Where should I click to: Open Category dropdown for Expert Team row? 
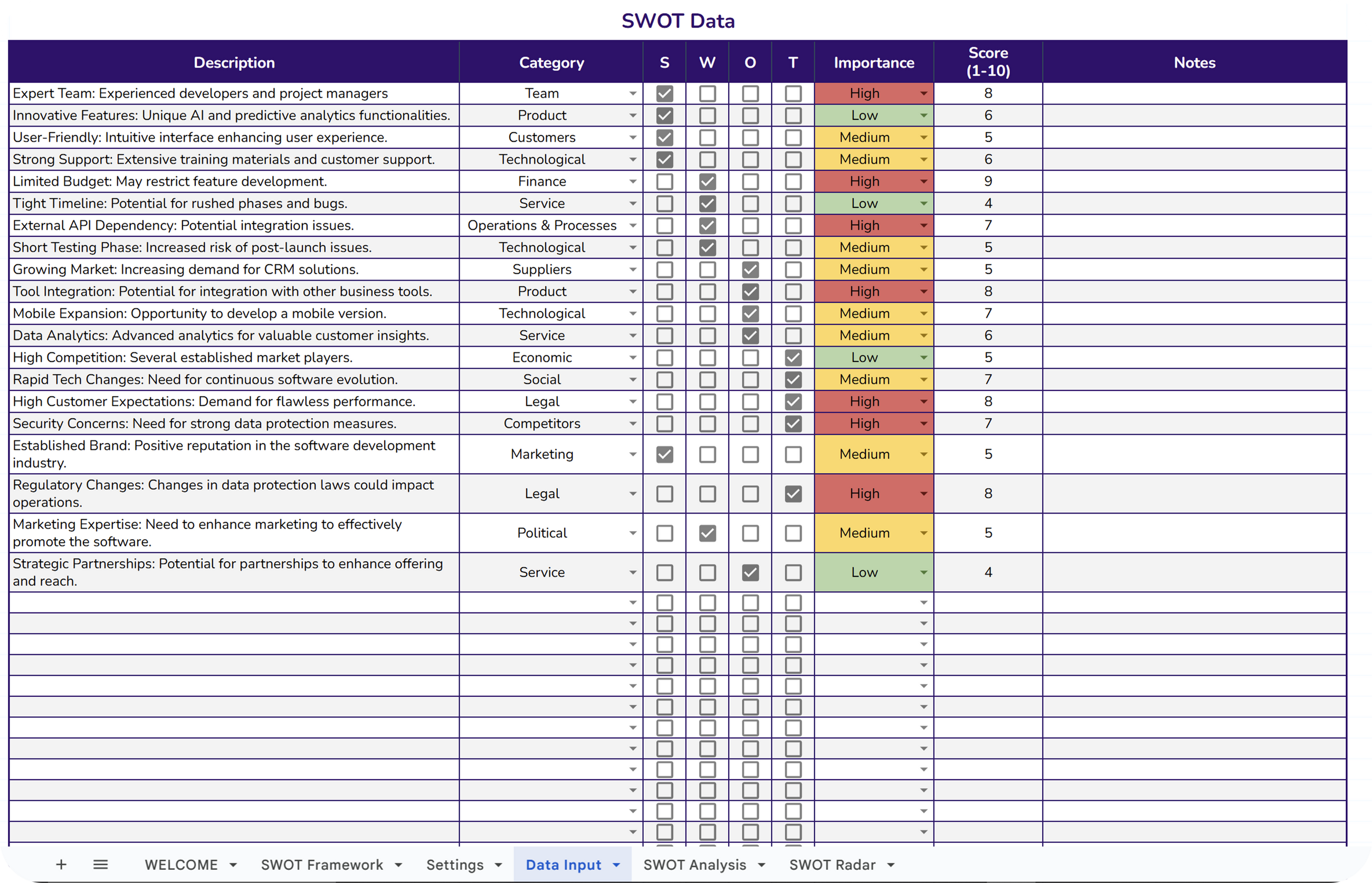[632, 93]
